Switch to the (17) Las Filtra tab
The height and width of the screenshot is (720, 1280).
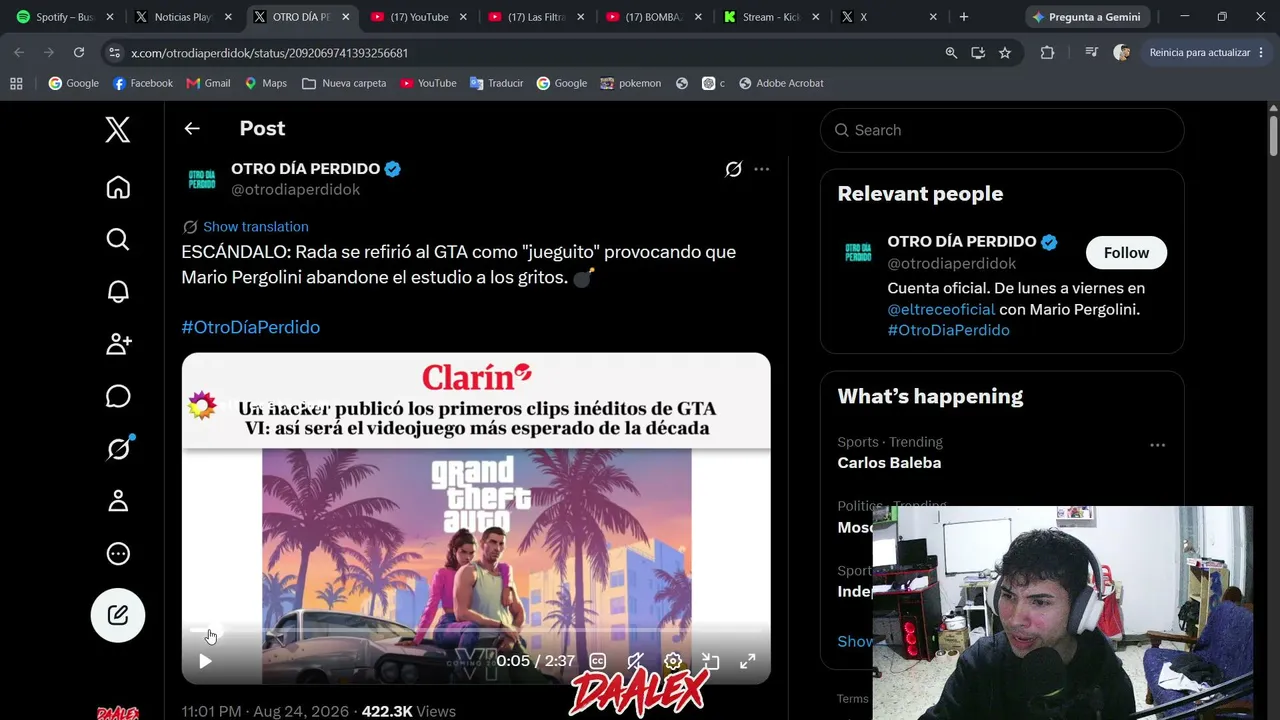(535, 17)
